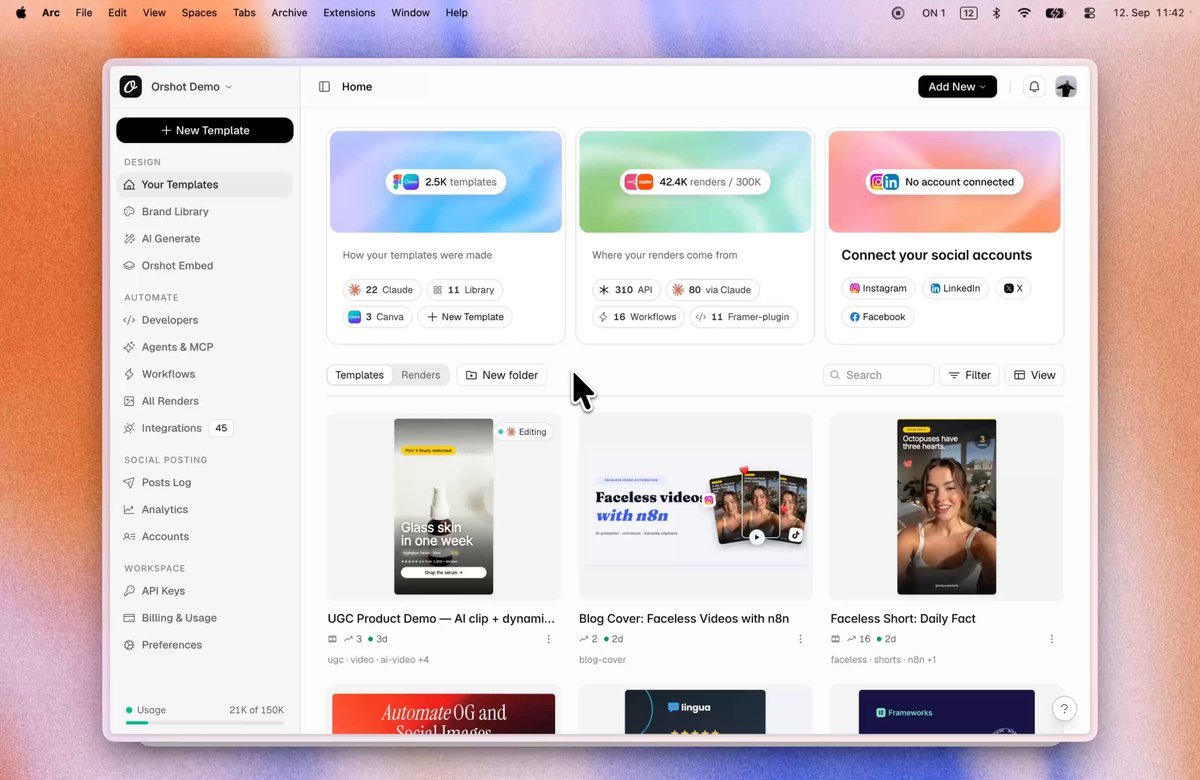Open the Add New dropdown
This screenshot has width=1200, height=780.
click(957, 87)
